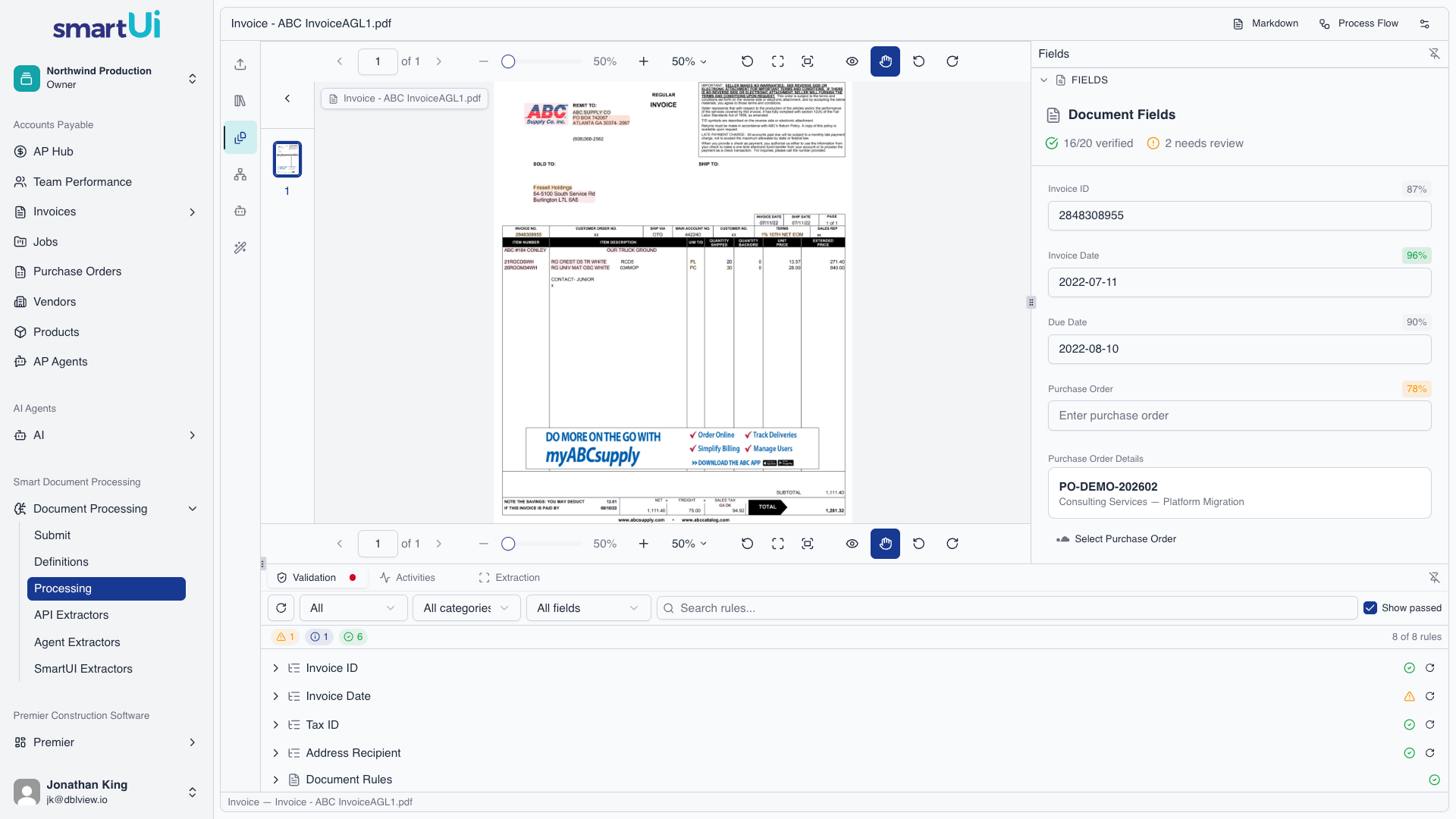Enter fullscreen from the top viewer toolbar
Image resolution: width=1456 pixels, height=819 pixels.
click(x=778, y=61)
